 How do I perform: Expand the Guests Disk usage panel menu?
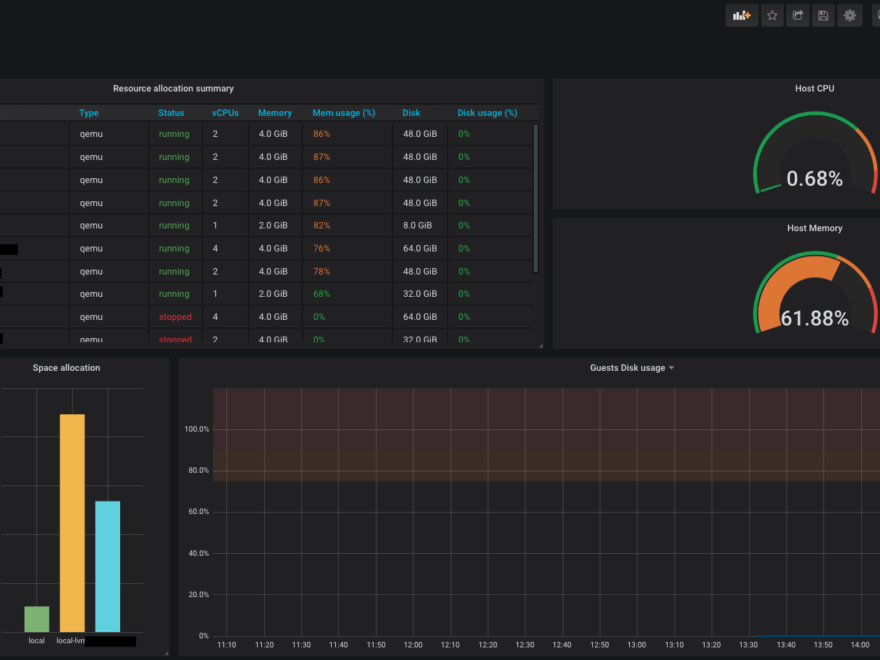coord(671,368)
